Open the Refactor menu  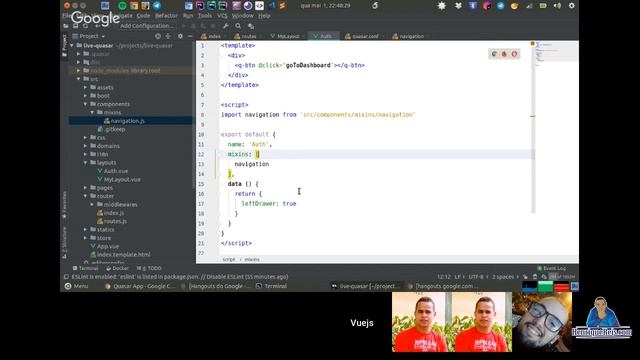pyautogui.click(x=166, y=16)
